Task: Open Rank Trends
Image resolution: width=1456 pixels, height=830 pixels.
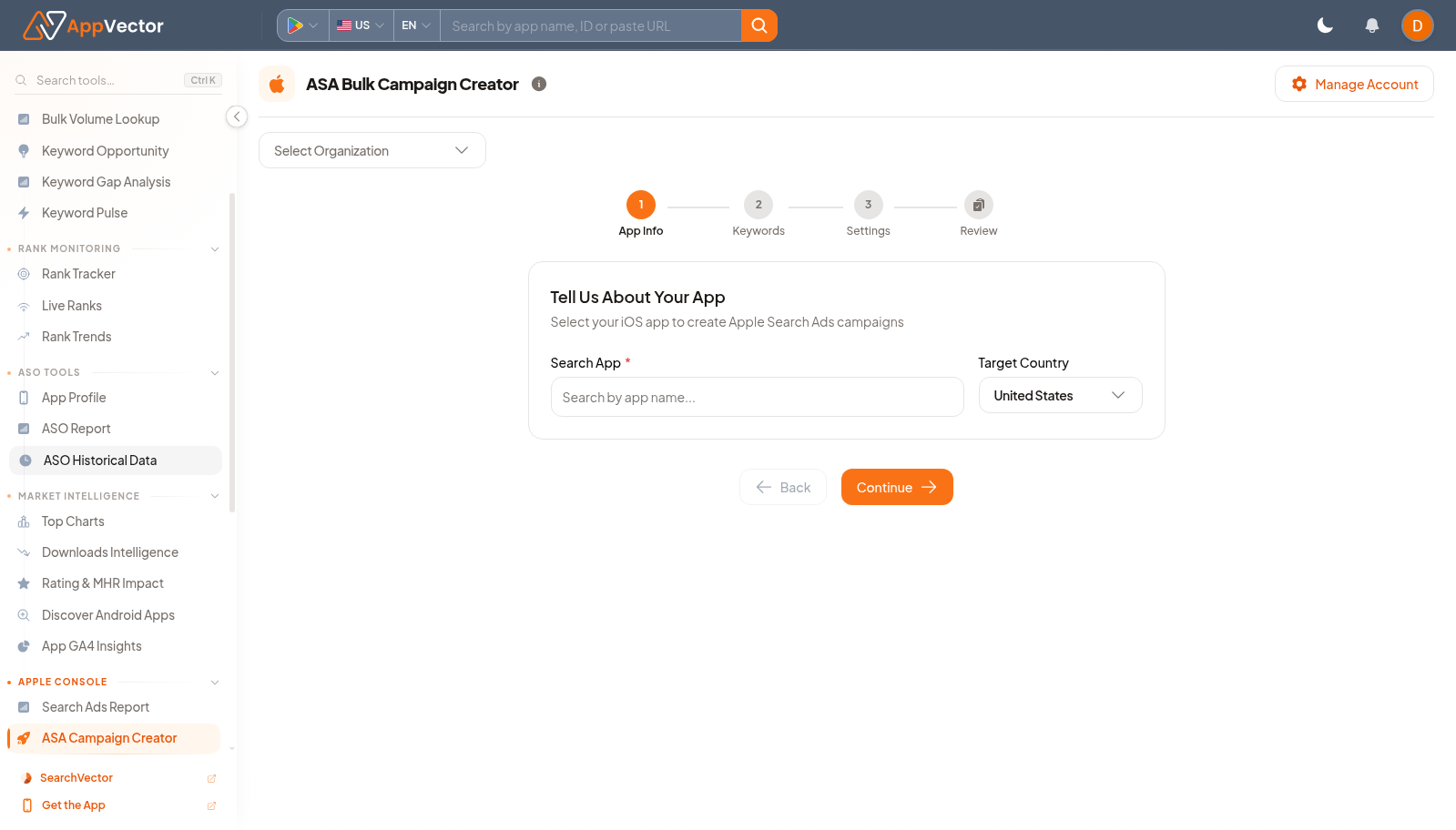Action: 76,337
